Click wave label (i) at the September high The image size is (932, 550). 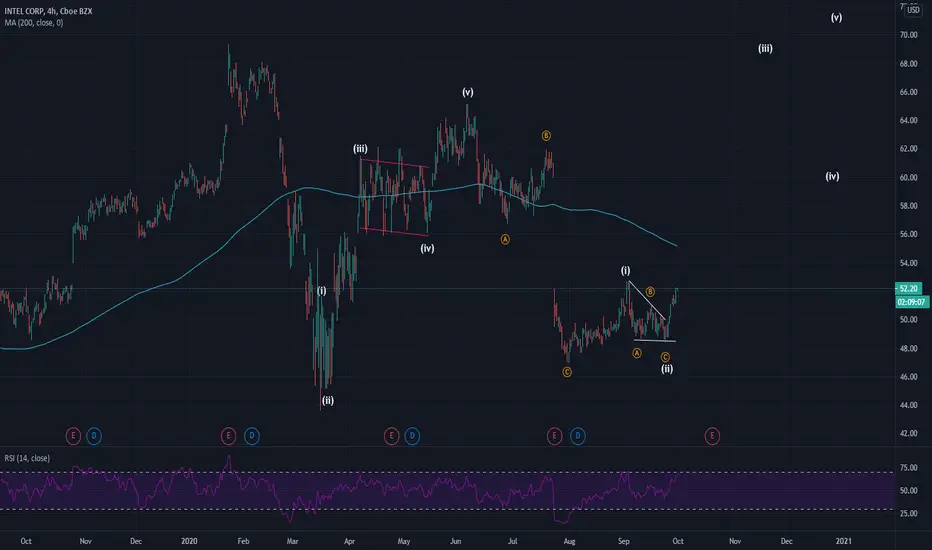pos(625,271)
